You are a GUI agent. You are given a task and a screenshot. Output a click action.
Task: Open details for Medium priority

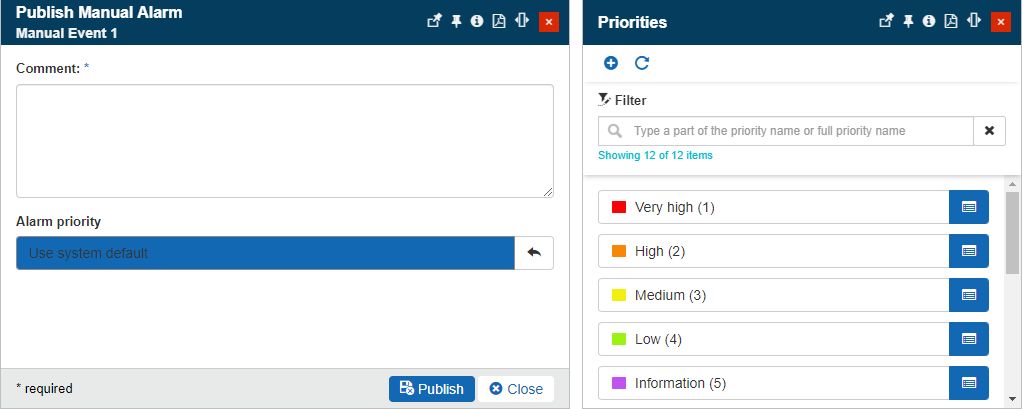[968, 295]
